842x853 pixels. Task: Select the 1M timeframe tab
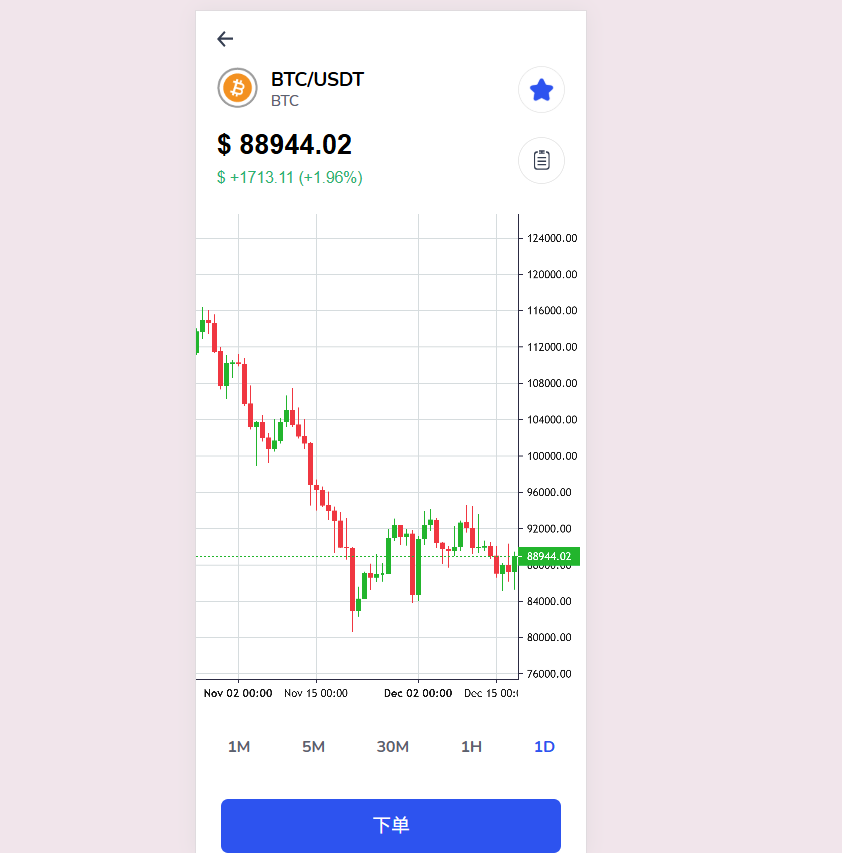[239, 747]
